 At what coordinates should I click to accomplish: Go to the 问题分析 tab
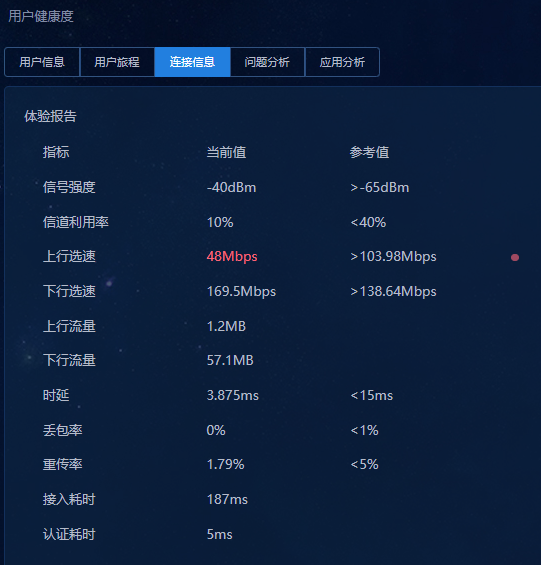pyautogui.click(x=267, y=62)
